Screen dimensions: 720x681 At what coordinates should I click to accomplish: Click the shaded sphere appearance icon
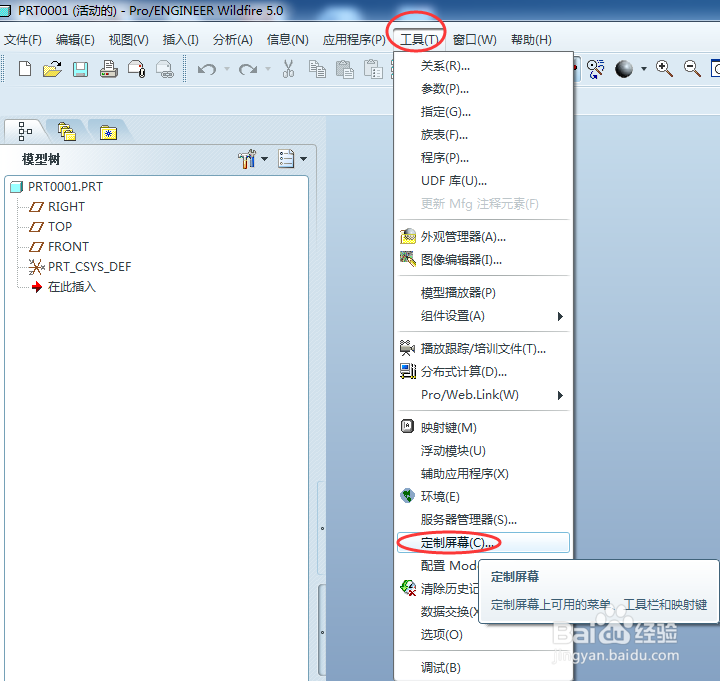(x=624, y=69)
